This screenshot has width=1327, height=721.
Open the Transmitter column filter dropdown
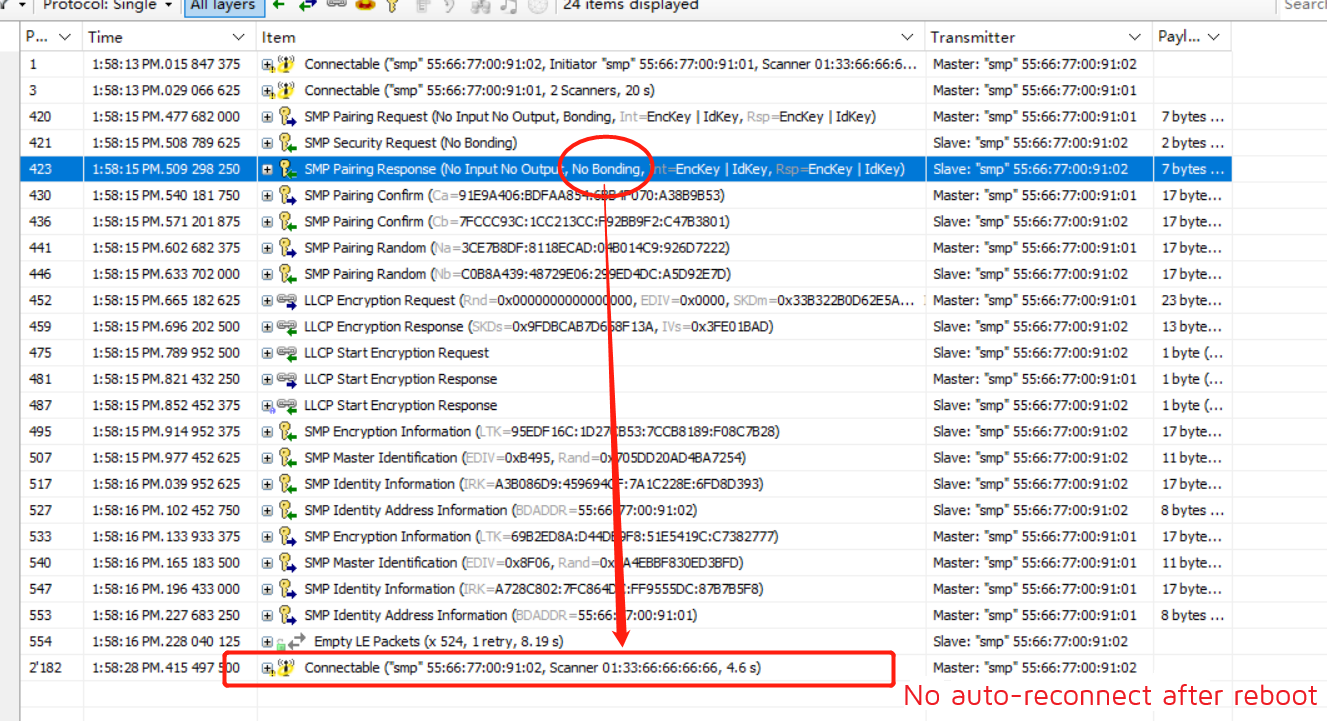point(1133,36)
